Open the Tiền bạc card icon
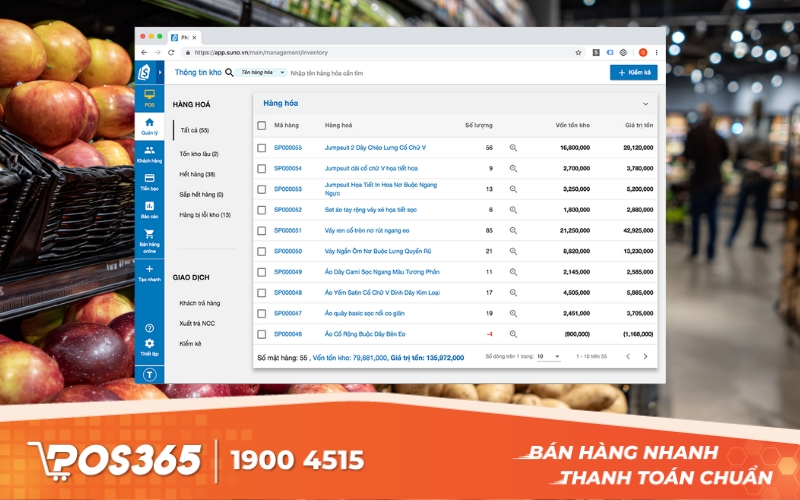 coord(149,178)
